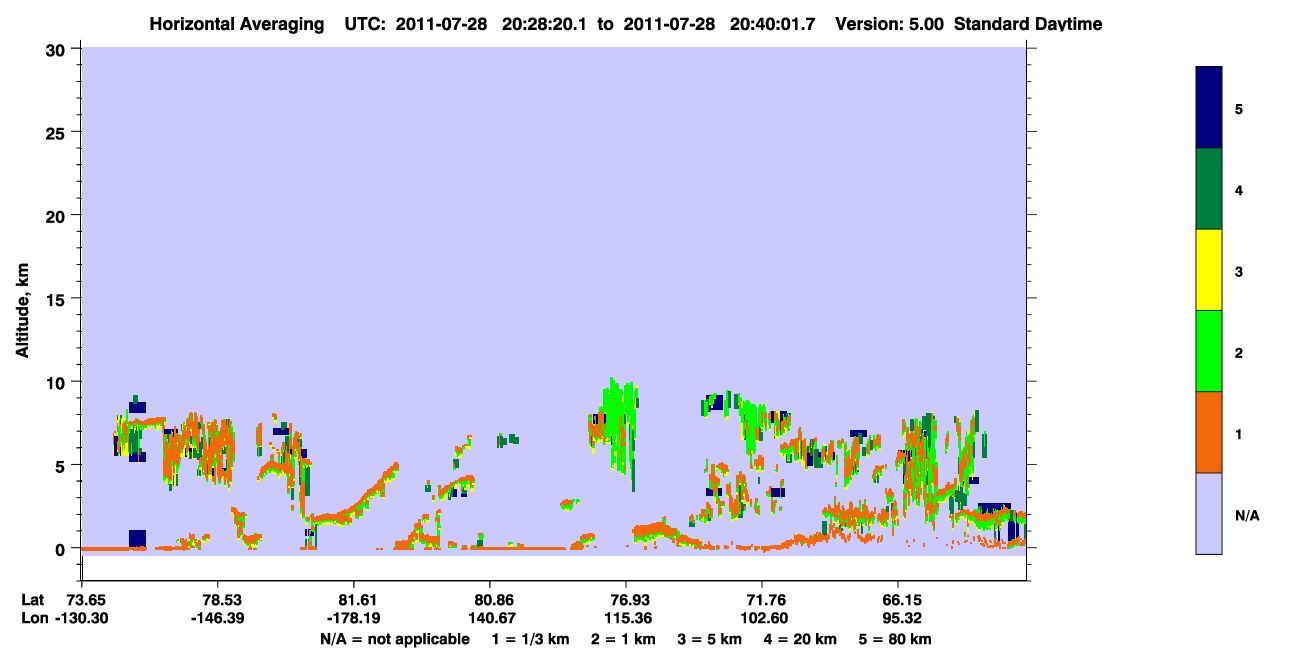Click the longitude value -130.30

pyautogui.click(x=82, y=618)
